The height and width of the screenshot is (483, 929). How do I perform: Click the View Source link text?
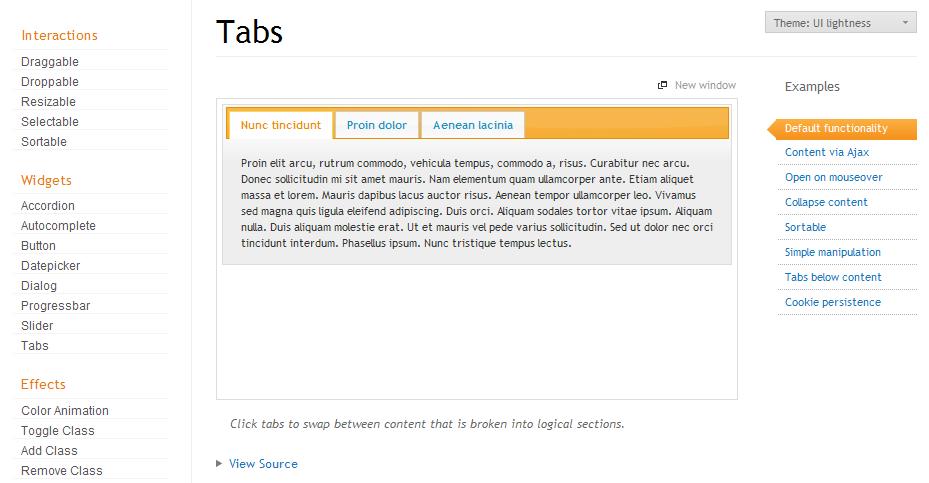click(263, 464)
